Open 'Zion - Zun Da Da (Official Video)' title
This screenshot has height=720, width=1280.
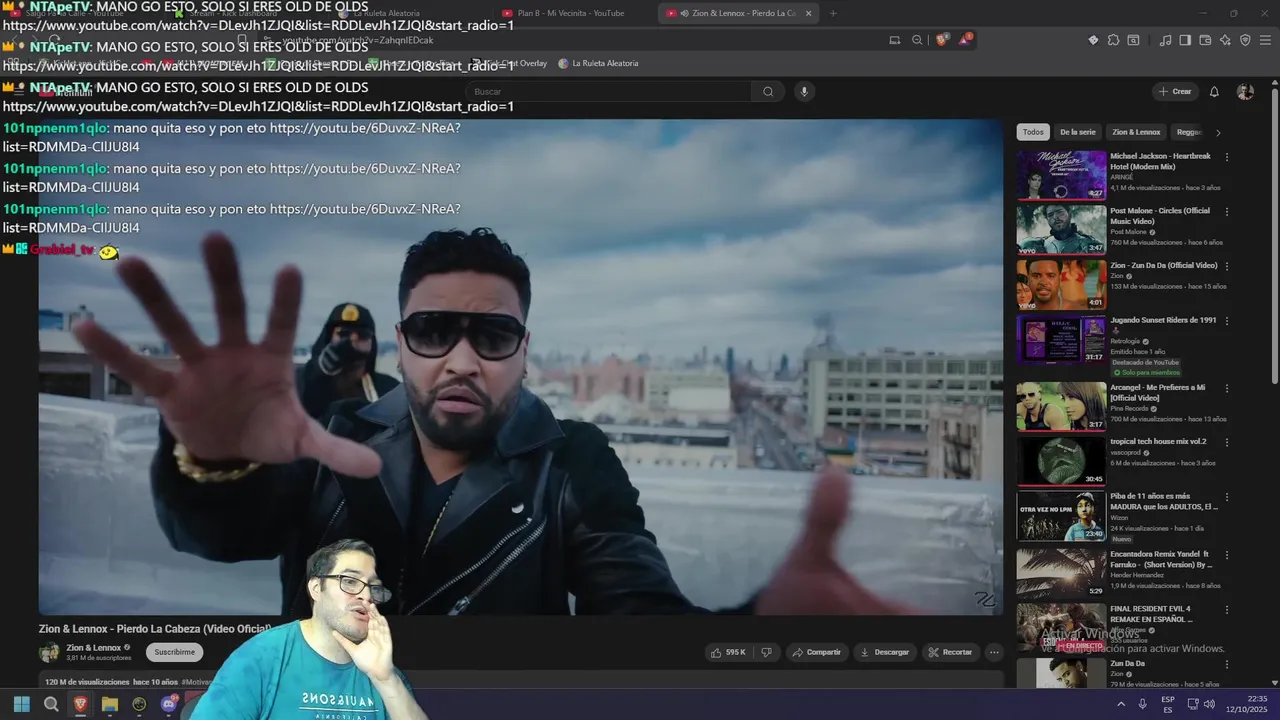point(1164,266)
